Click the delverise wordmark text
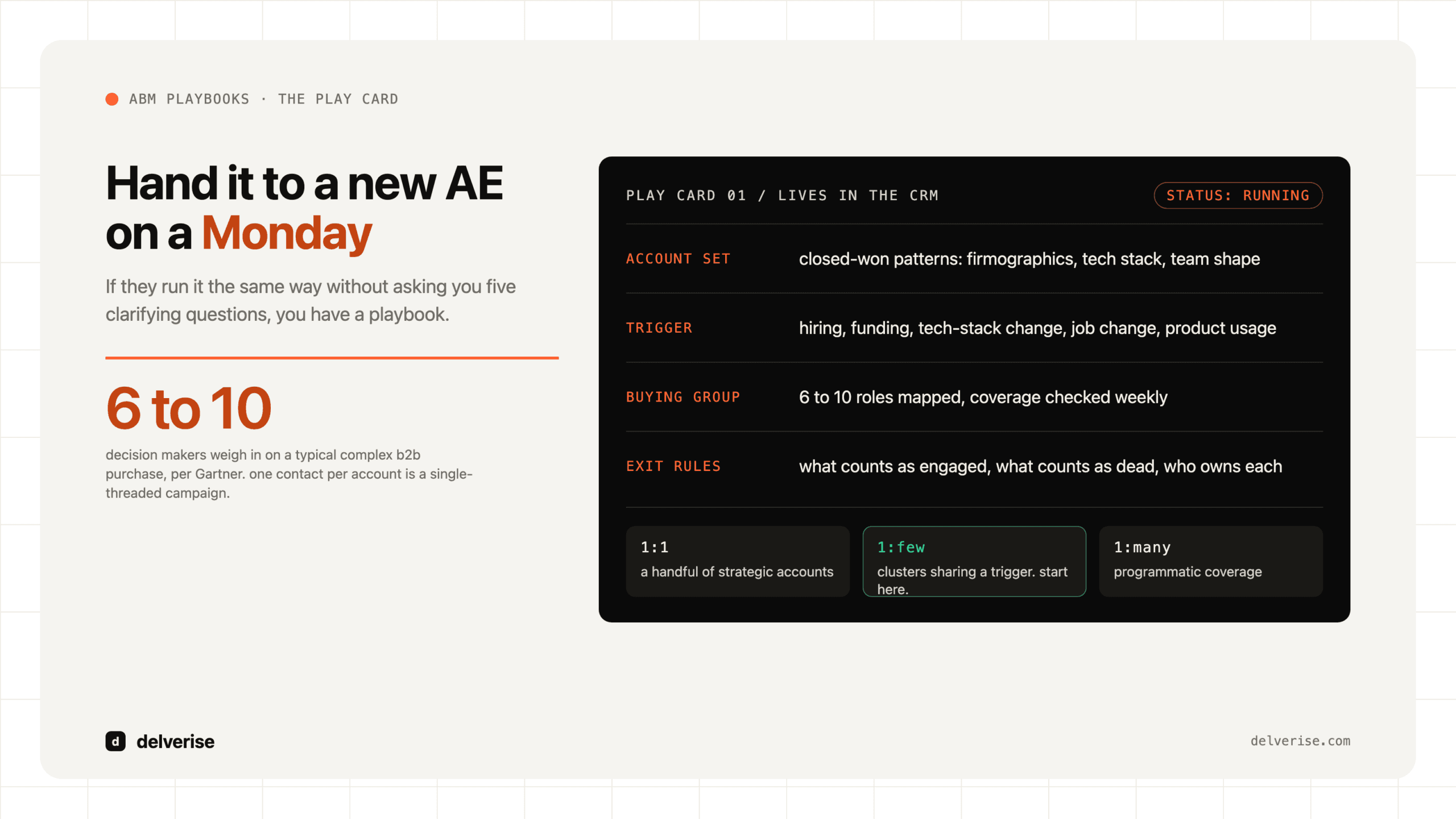 click(x=175, y=741)
